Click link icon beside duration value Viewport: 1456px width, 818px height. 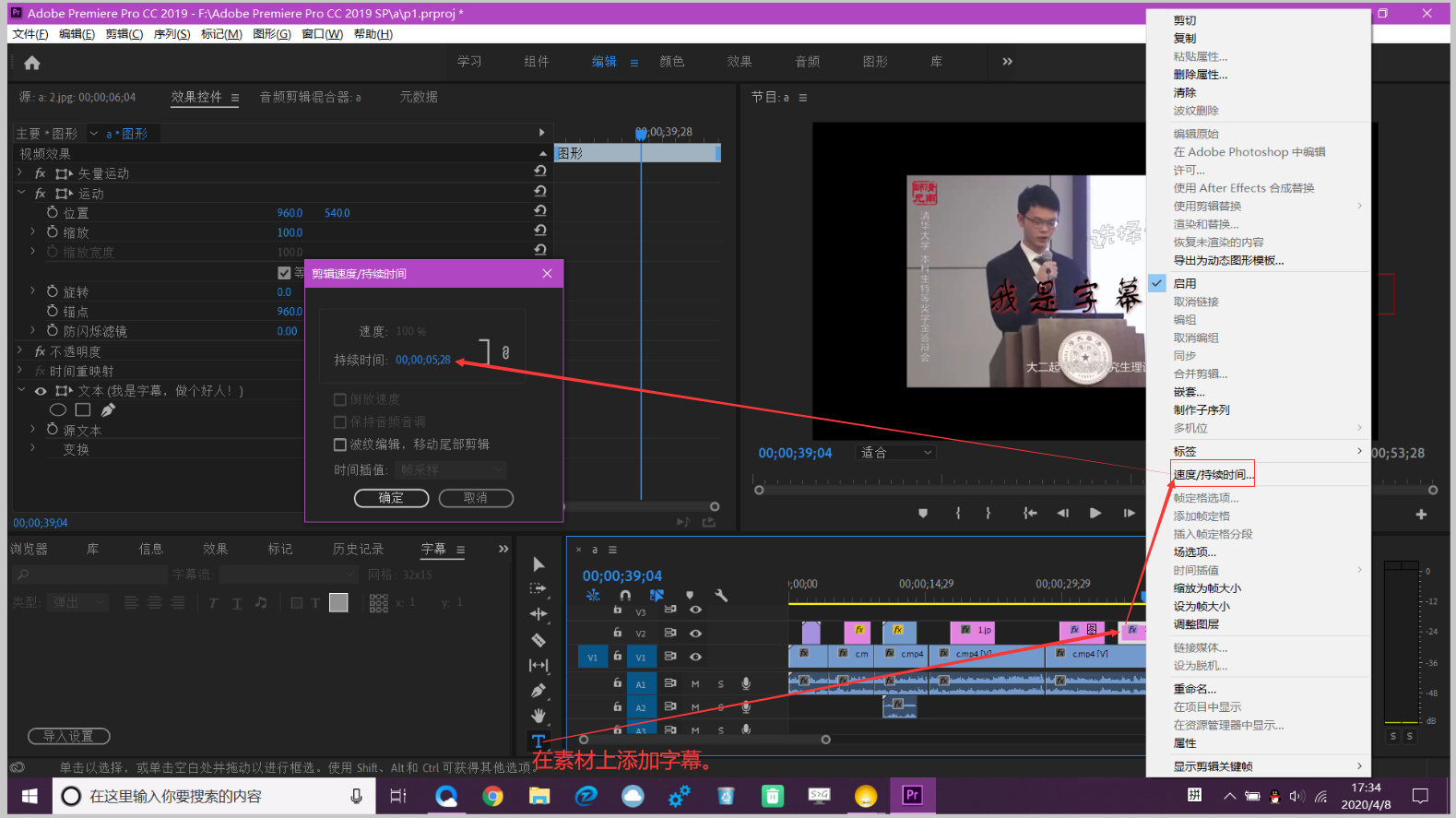coord(505,352)
